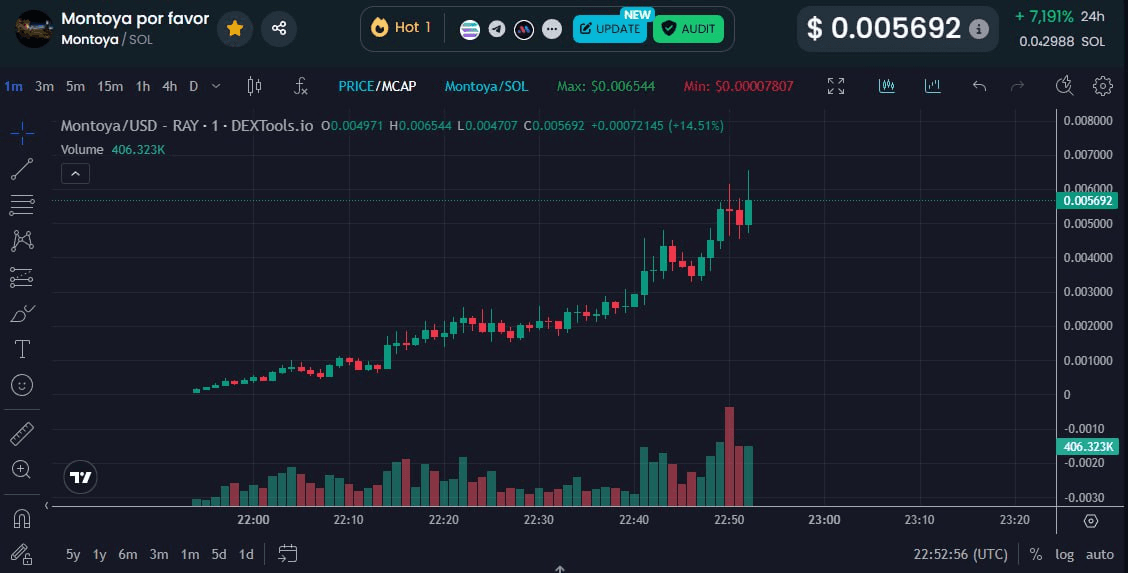Click the 0.005692 price label on axis
This screenshot has width=1128, height=573.
coord(1087,201)
